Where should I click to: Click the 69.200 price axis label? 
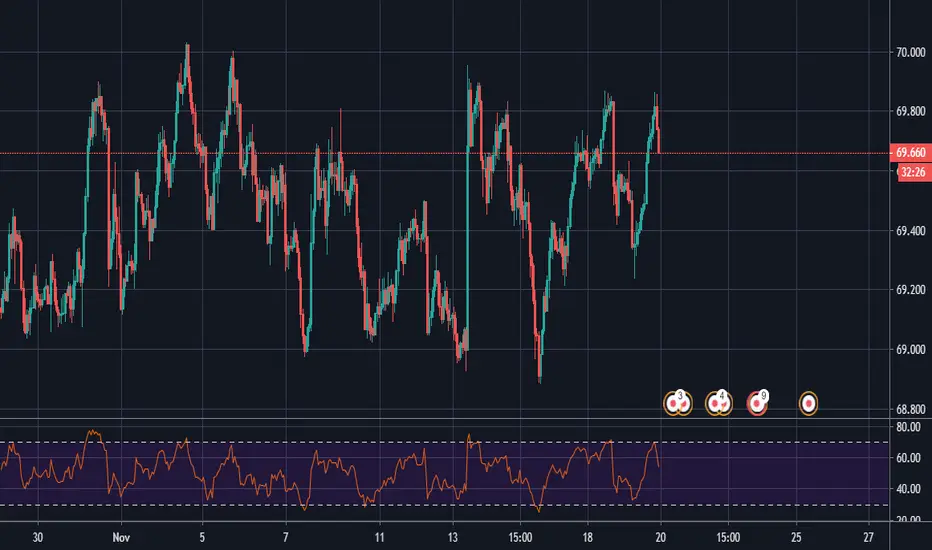coord(911,290)
